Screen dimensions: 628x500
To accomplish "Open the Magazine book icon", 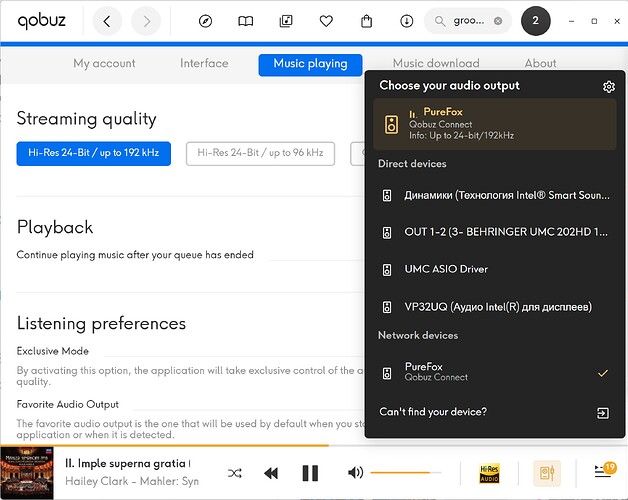I will click(246, 21).
